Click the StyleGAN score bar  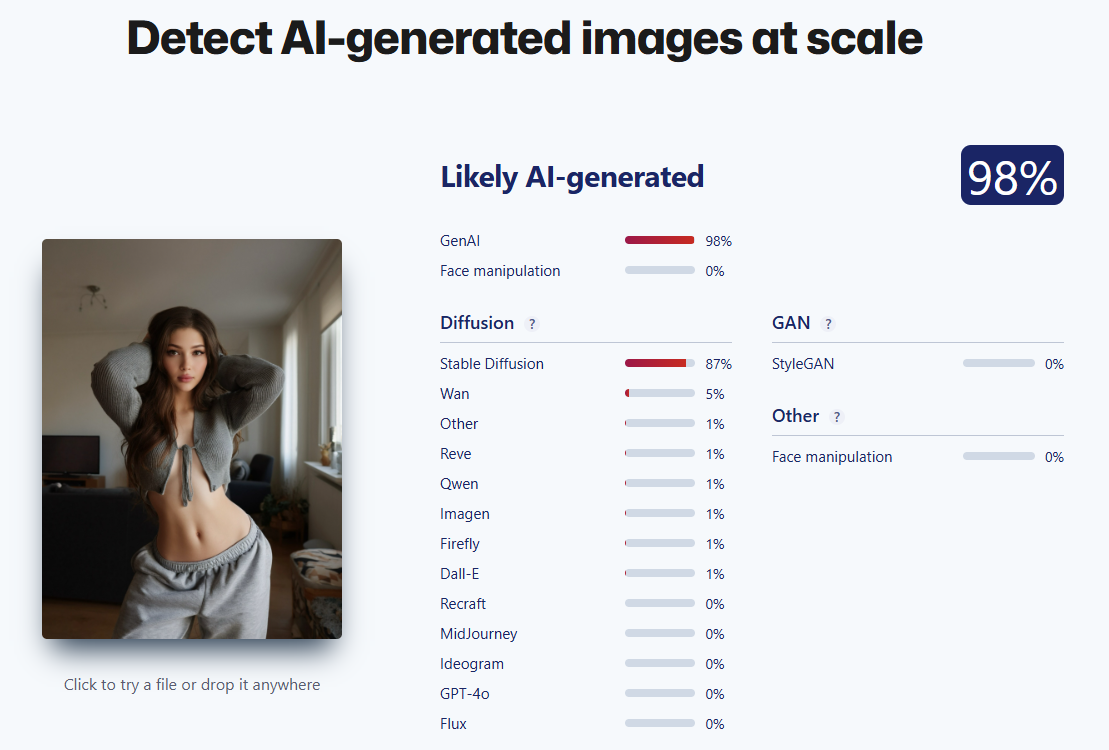click(x=998, y=364)
